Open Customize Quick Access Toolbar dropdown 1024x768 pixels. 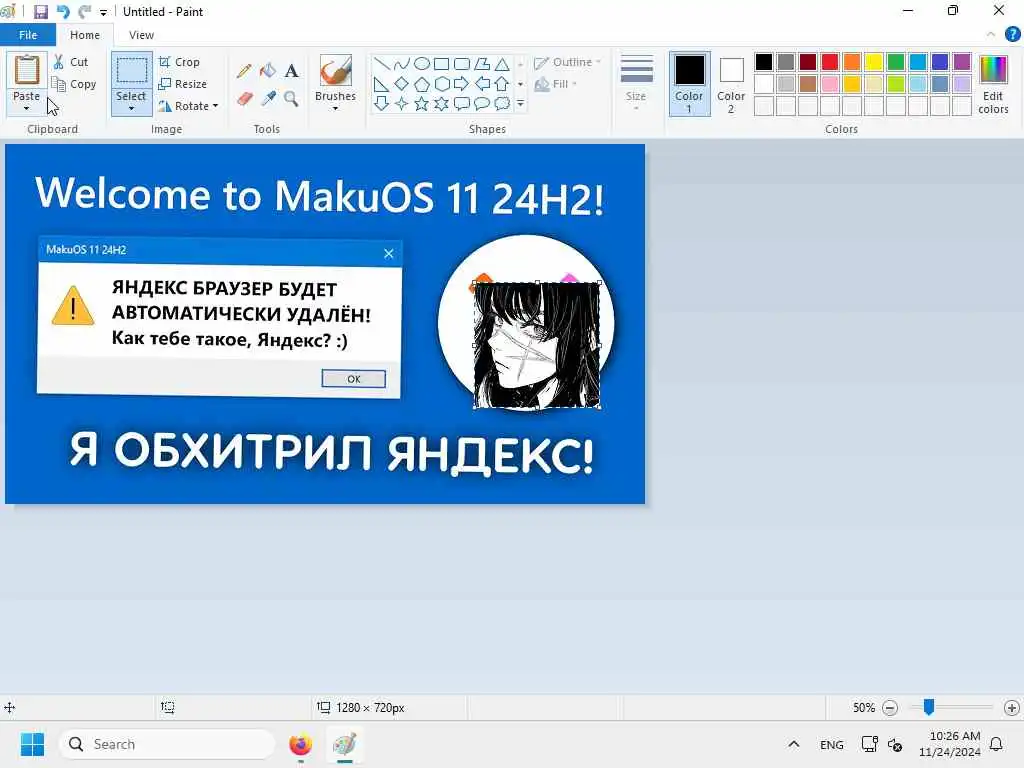click(103, 12)
